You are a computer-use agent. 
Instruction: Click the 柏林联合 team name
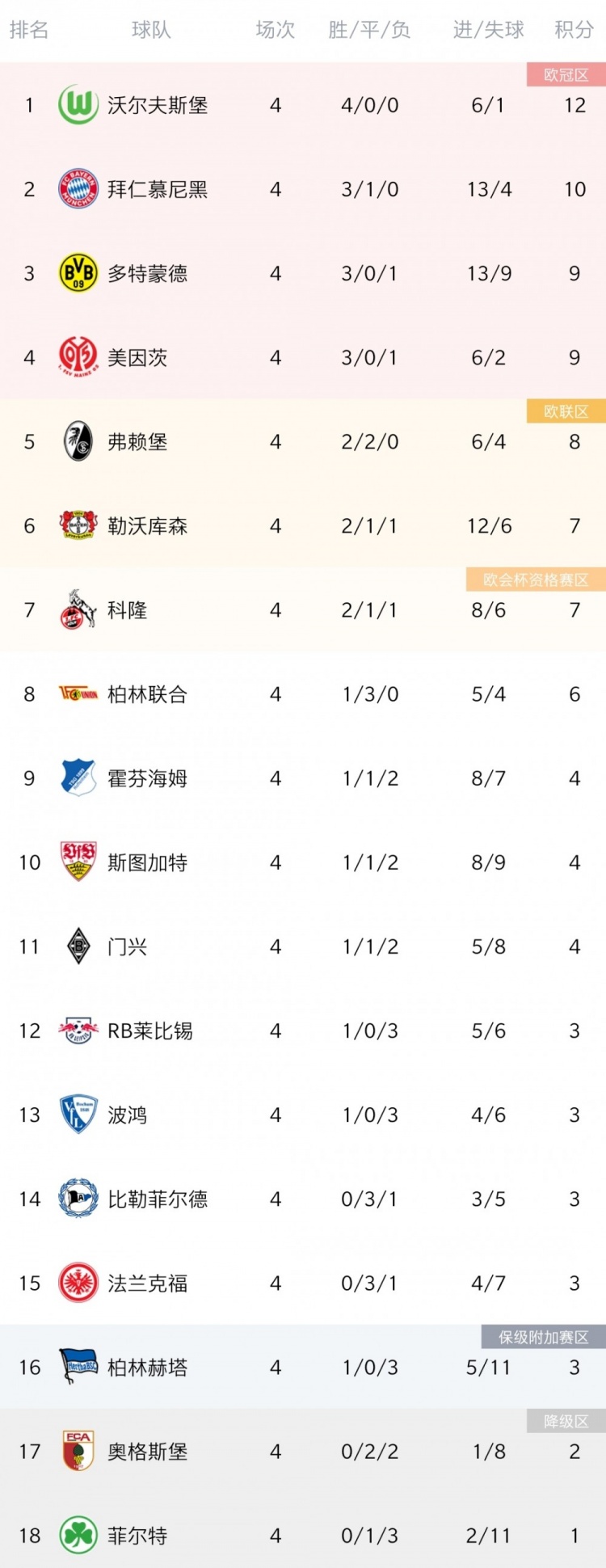coord(147,694)
